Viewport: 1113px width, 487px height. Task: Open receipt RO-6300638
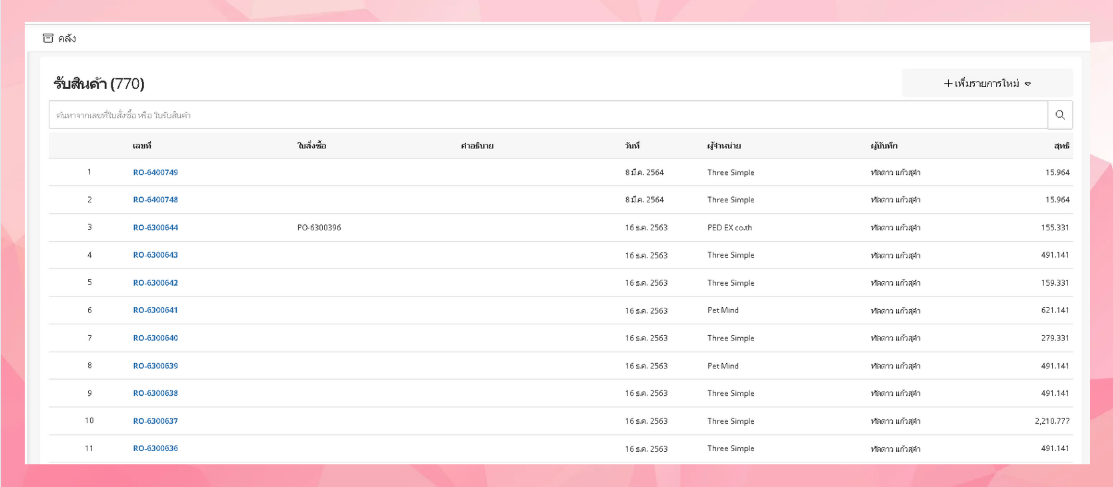click(155, 393)
